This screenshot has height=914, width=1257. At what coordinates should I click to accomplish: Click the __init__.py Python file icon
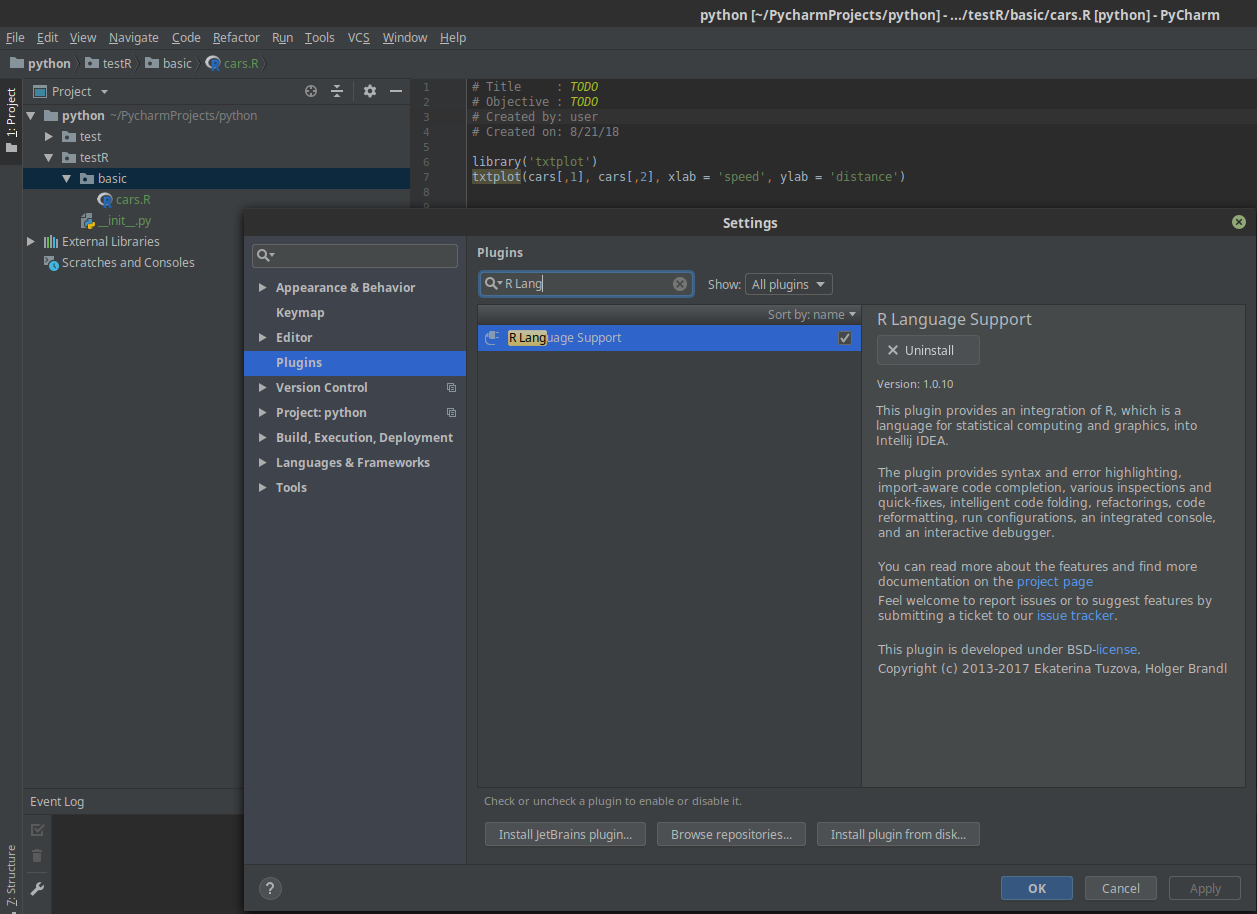click(x=88, y=221)
